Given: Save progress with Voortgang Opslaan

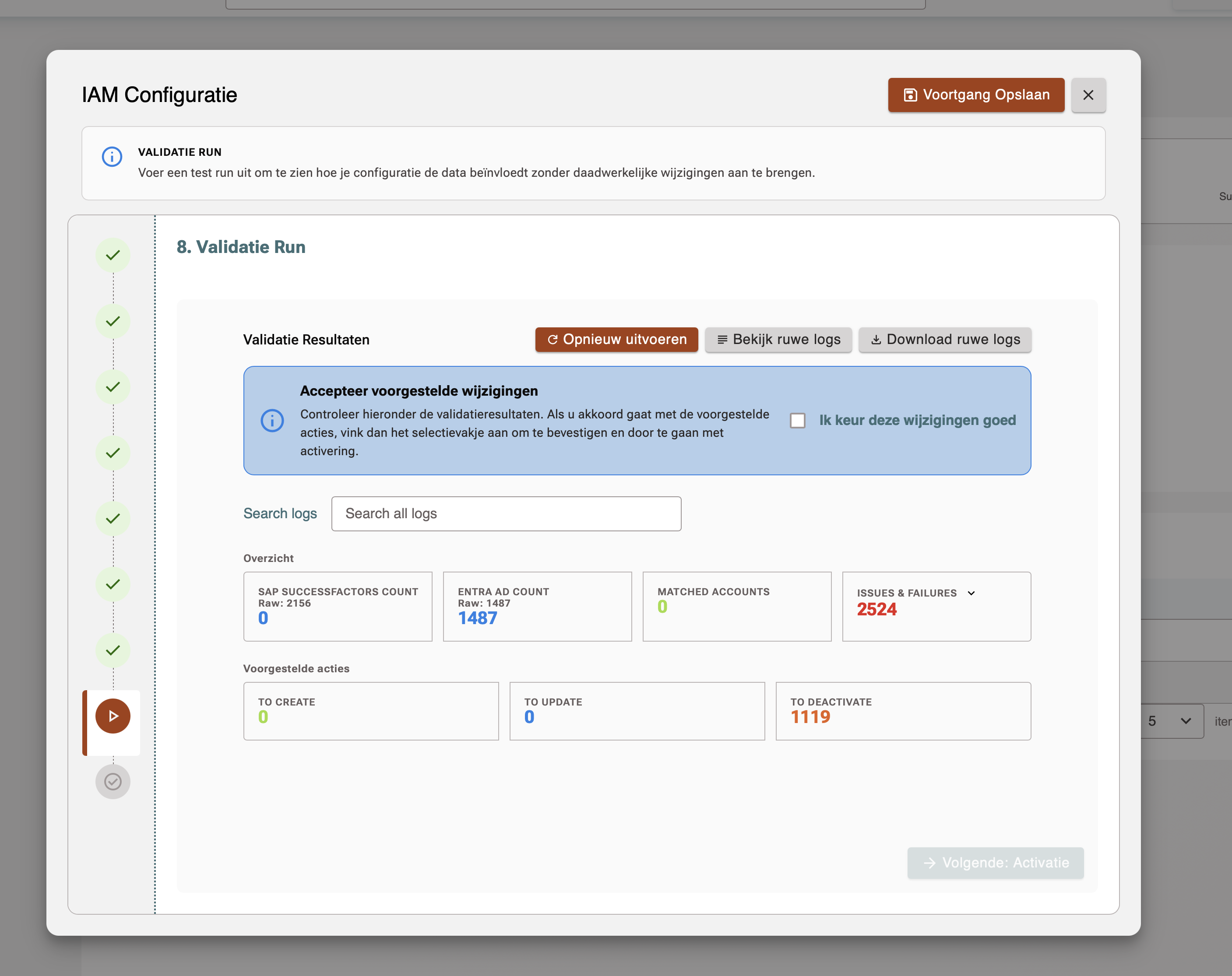Looking at the screenshot, I should tap(976, 95).
